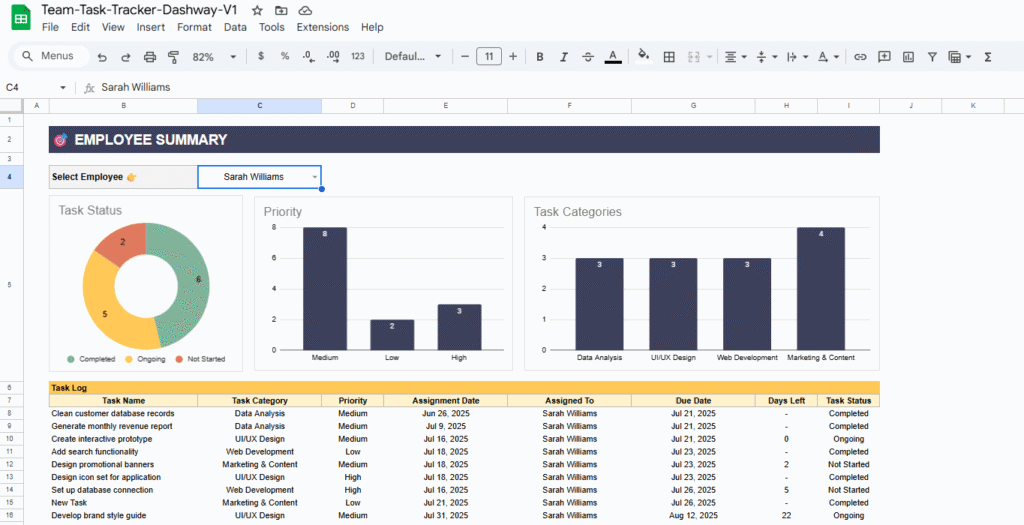Click the font size field
The height and width of the screenshot is (525, 1024).
pyautogui.click(x=489, y=56)
